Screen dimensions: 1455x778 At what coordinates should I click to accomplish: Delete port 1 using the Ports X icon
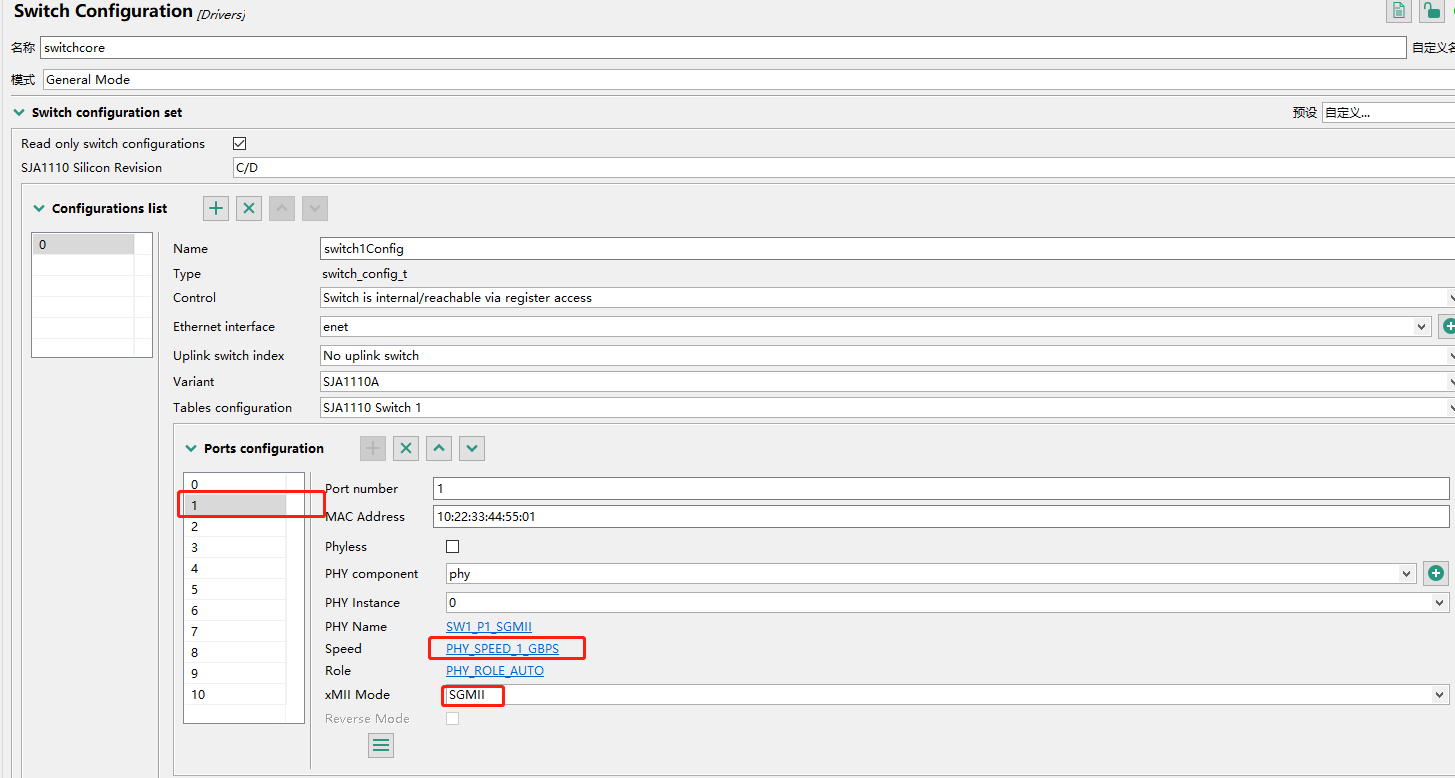click(x=405, y=448)
